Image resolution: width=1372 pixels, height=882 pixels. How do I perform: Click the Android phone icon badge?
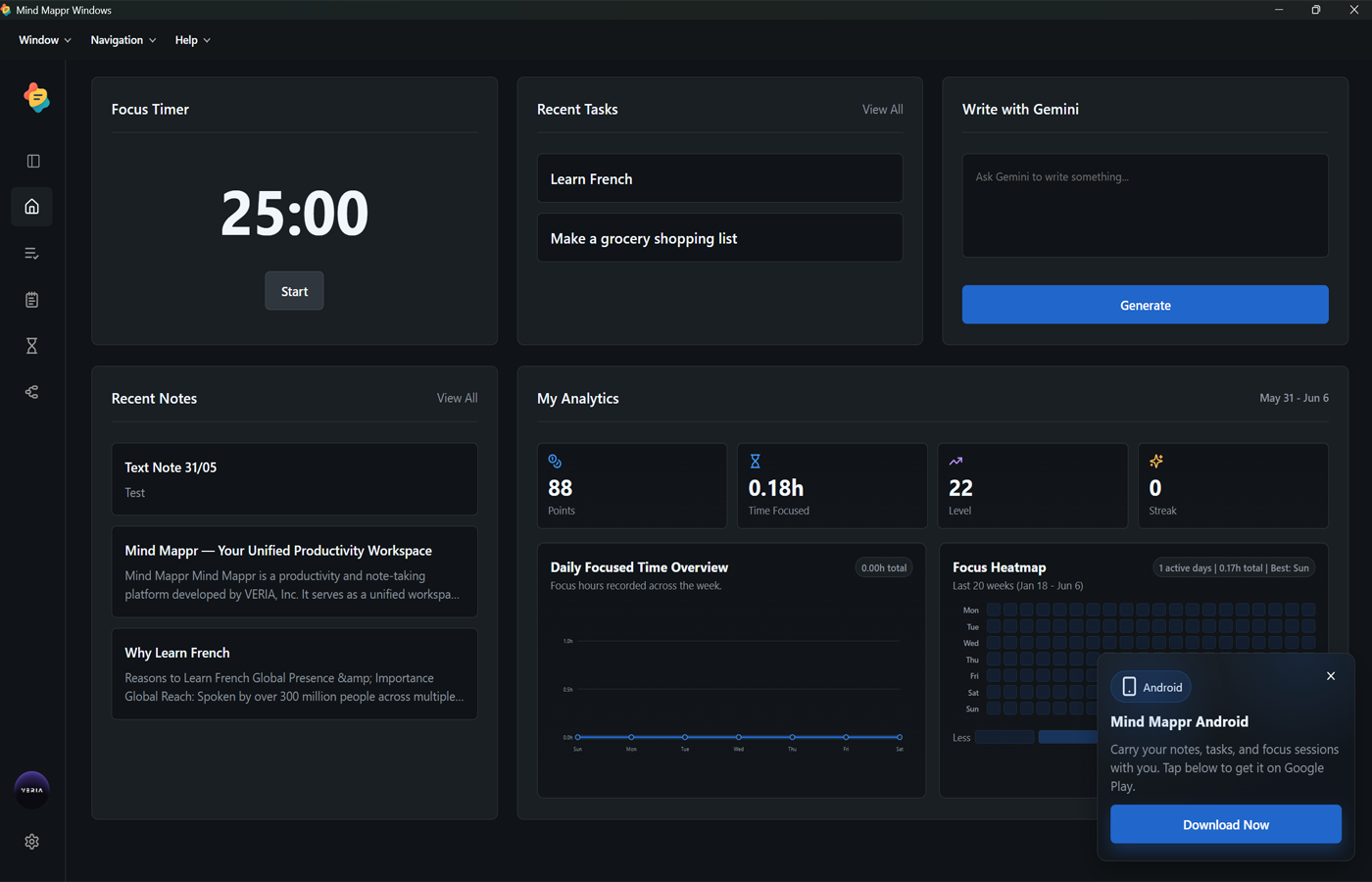click(x=1151, y=687)
